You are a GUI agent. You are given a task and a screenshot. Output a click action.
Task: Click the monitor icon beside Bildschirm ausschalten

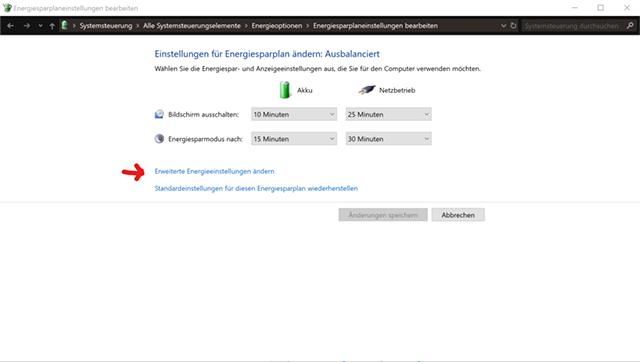tap(159, 114)
